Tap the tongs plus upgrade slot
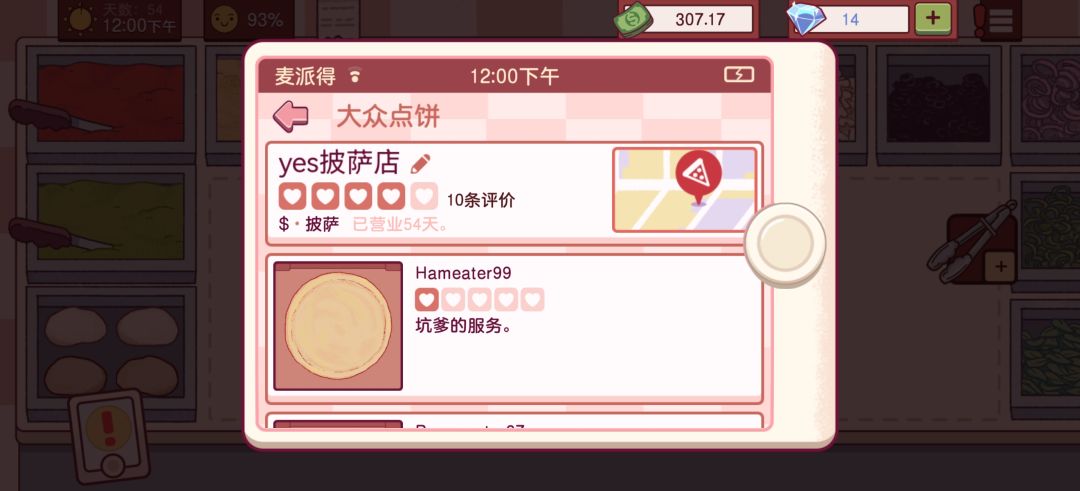Viewport: 1080px width, 491px height. coord(1000,266)
